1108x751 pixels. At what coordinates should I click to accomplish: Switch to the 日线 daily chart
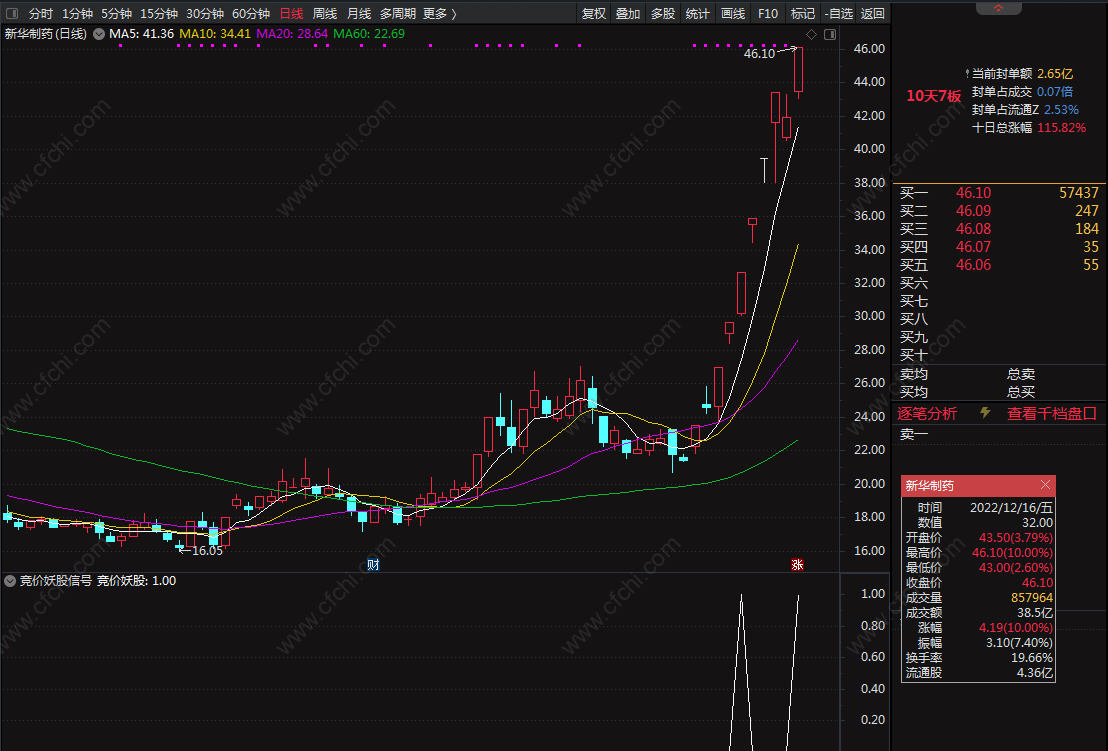tap(291, 13)
